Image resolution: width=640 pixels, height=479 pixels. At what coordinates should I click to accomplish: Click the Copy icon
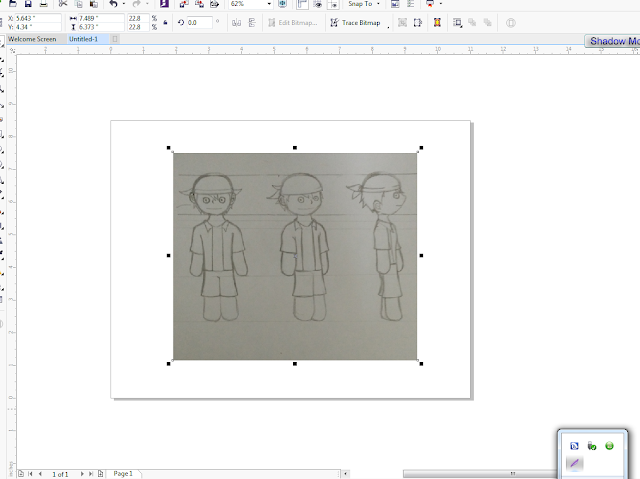[79, 4]
